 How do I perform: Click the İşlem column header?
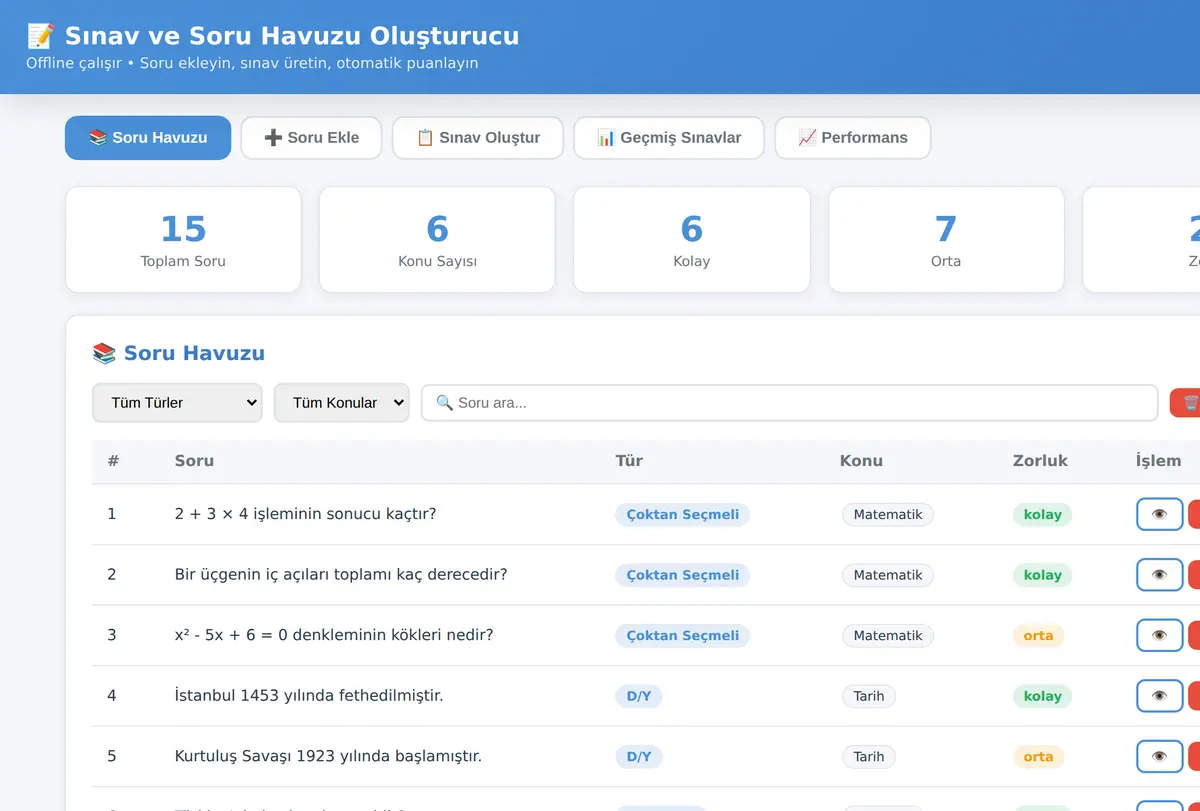click(1159, 461)
